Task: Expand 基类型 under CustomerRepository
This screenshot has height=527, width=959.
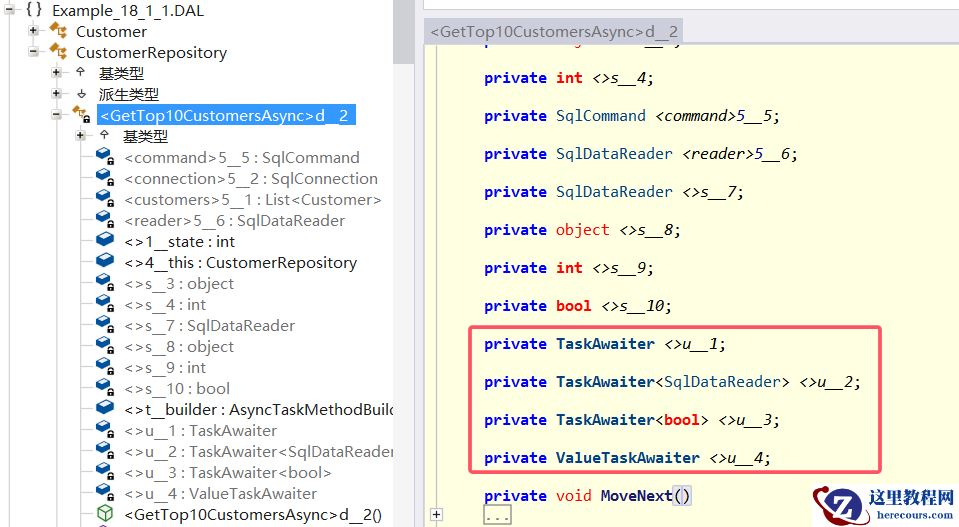Action: point(56,73)
